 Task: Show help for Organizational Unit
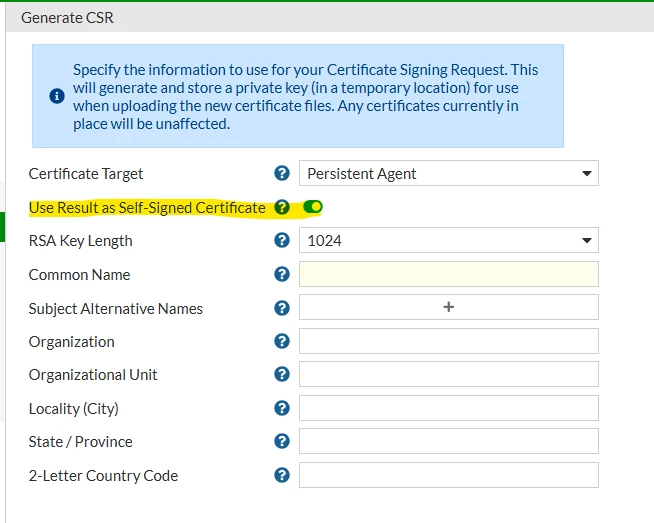point(282,374)
